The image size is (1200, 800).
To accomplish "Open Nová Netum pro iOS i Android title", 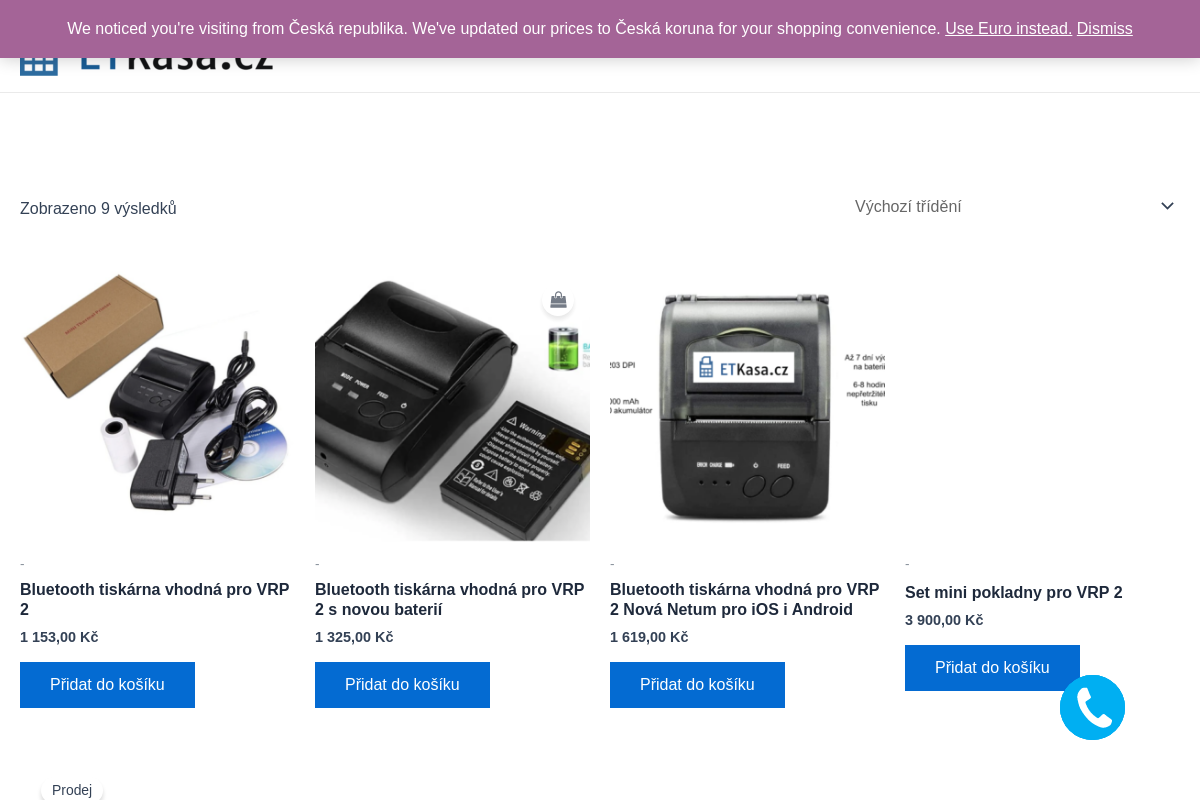I will (x=745, y=599).
